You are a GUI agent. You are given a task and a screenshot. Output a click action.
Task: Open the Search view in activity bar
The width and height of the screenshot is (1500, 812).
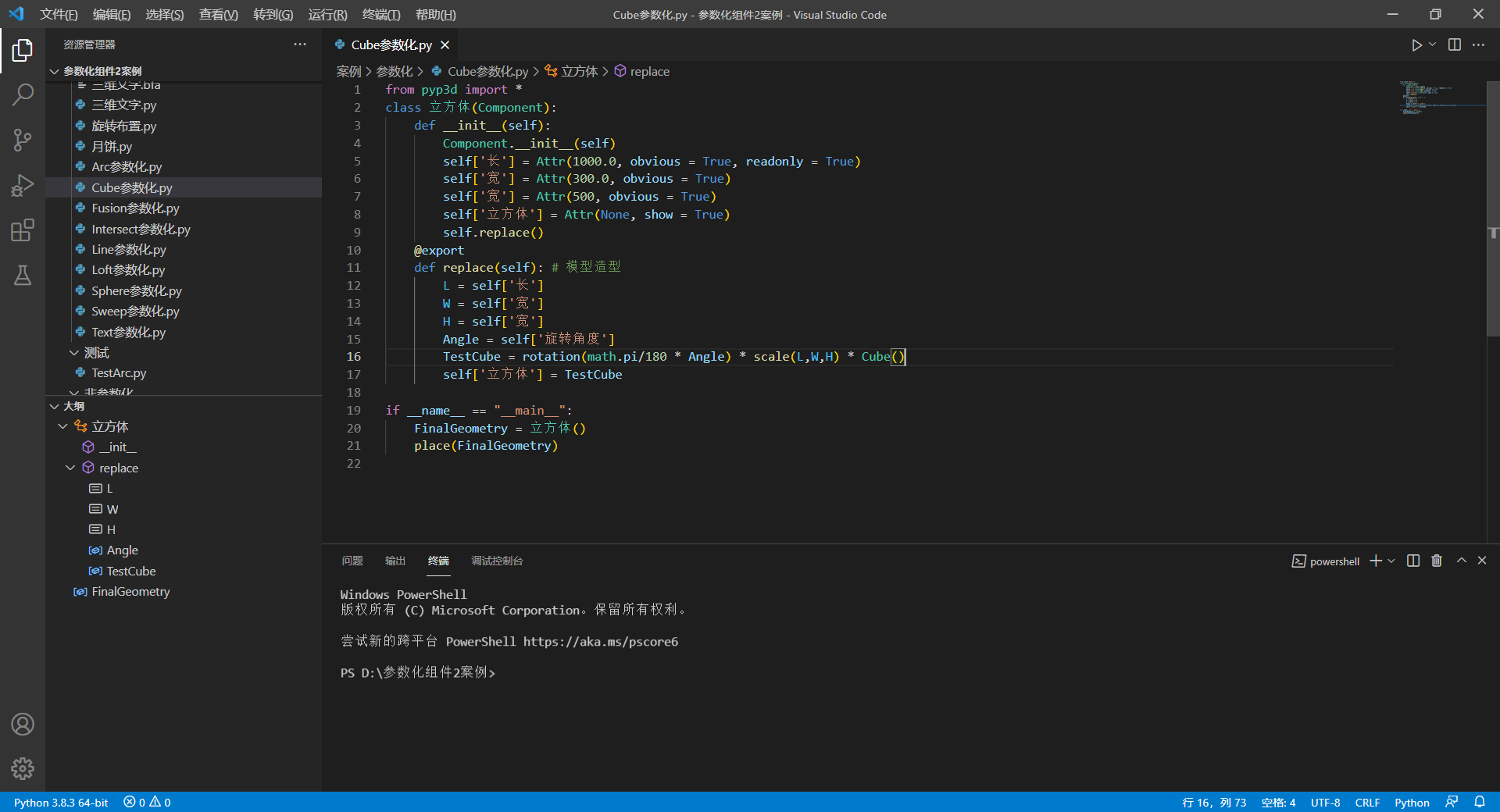pyautogui.click(x=23, y=95)
